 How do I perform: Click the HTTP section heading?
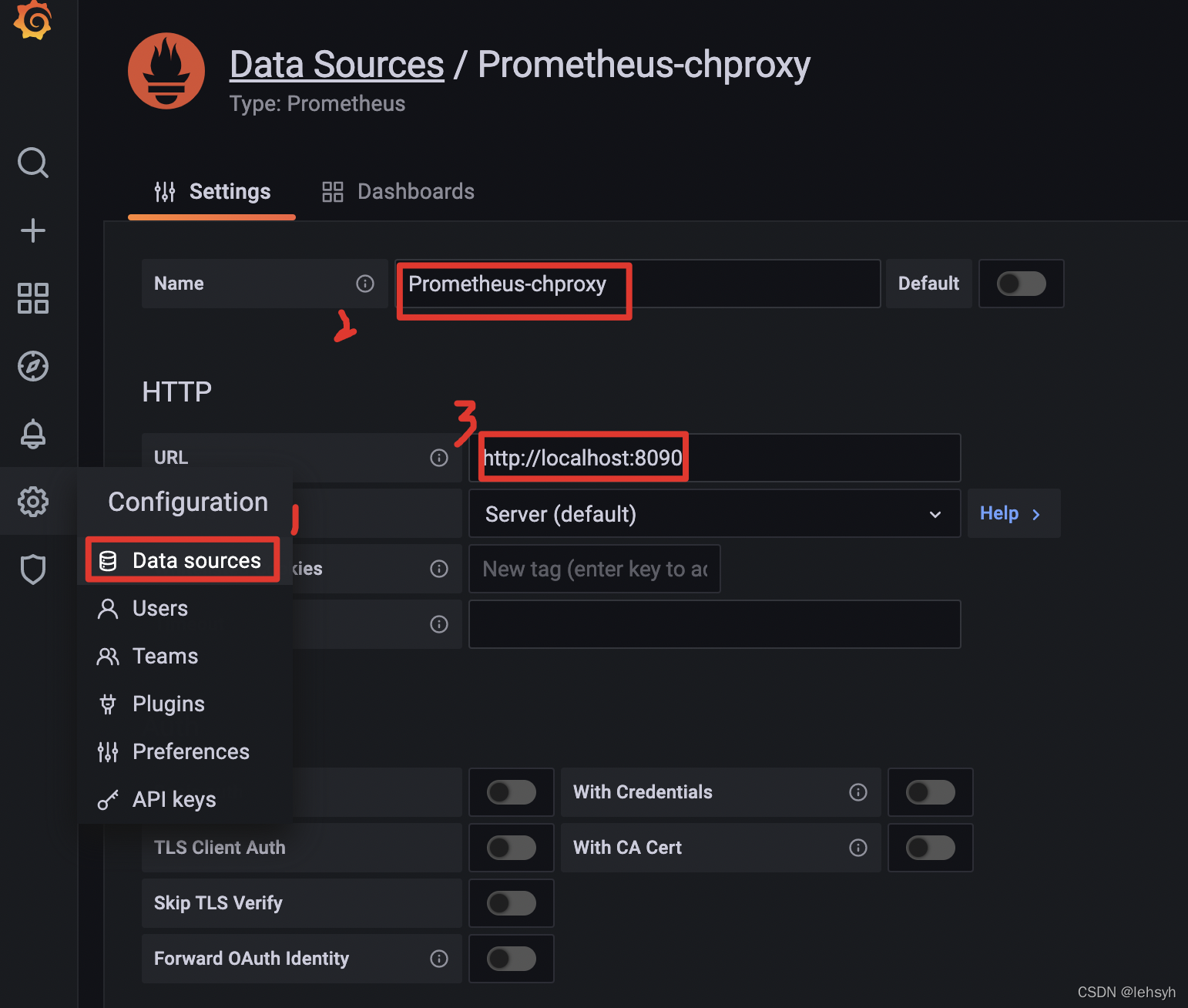tap(176, 391)
